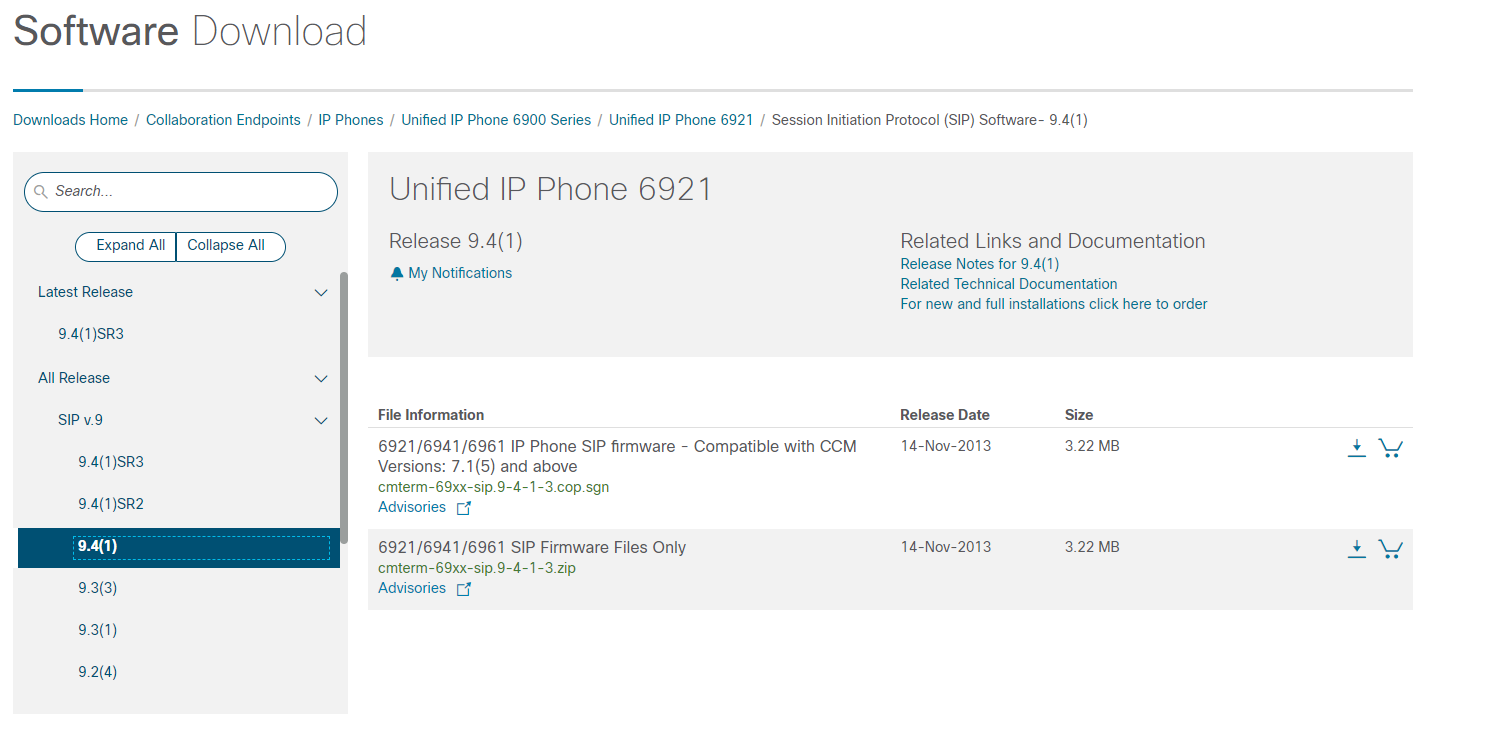The width and height of the screenshot is (1497, 732).
Task: Open IP Phones breadcrumb
Action: pyautogui.click(x=351, y=120)
